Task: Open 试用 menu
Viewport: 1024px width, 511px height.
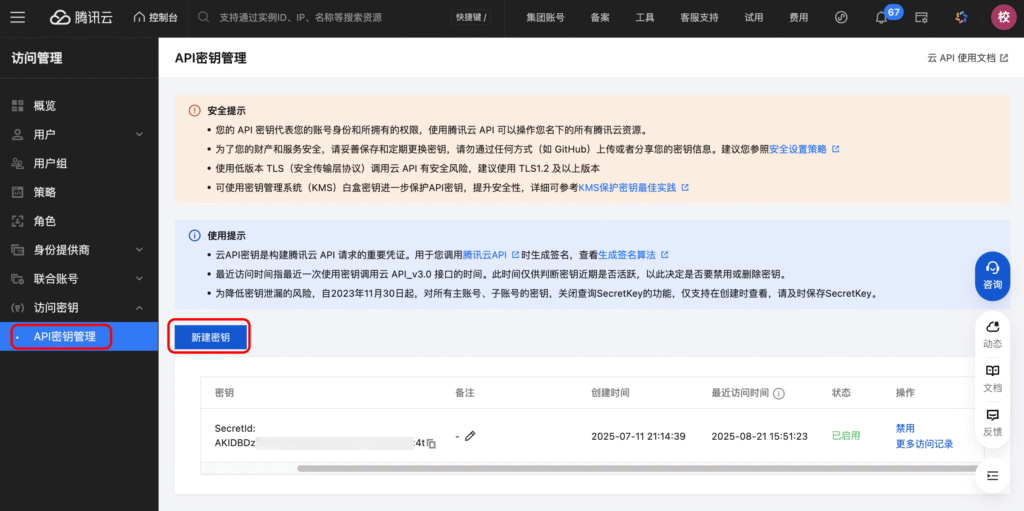Action: click(753, 18)
